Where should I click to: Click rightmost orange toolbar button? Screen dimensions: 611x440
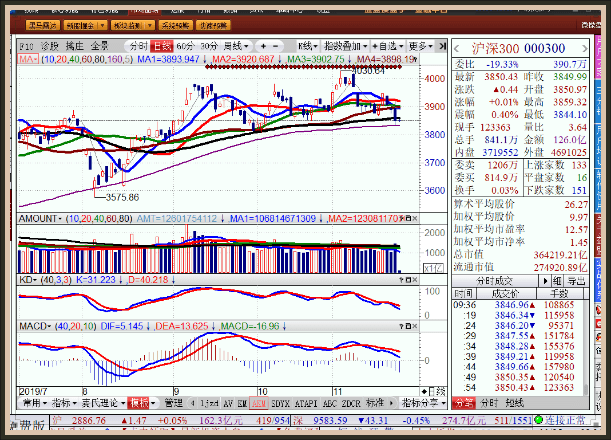(x=213, y=25)
